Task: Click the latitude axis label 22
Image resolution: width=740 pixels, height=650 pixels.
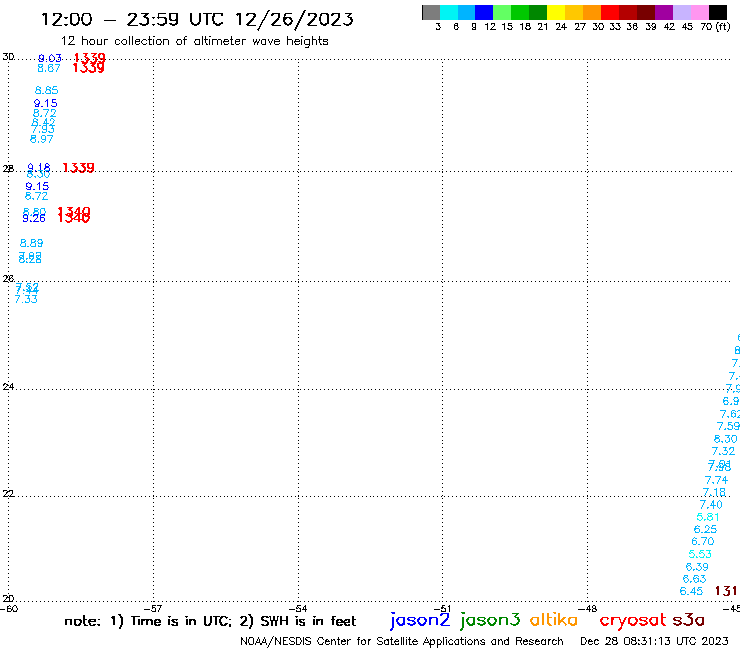Action: 8,494
